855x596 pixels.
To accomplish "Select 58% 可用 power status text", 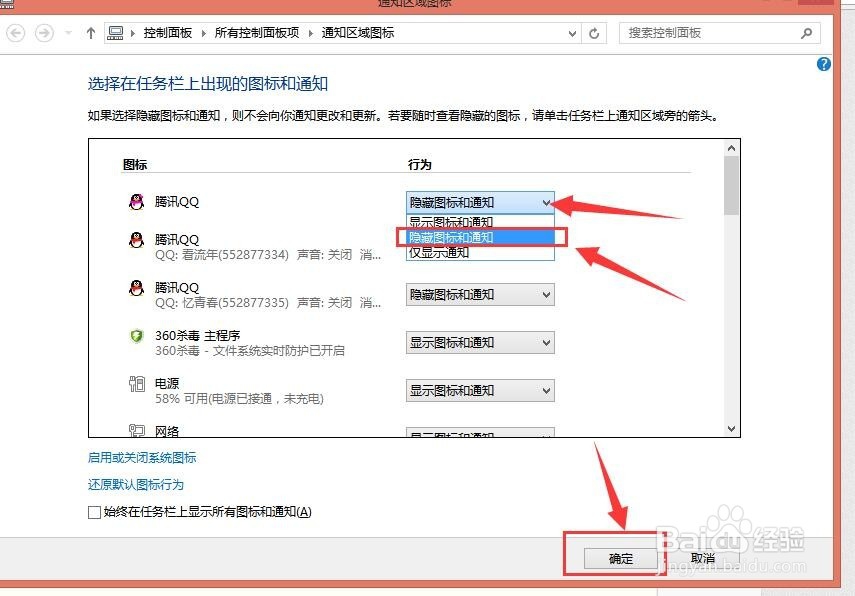I will pos(239,399).
